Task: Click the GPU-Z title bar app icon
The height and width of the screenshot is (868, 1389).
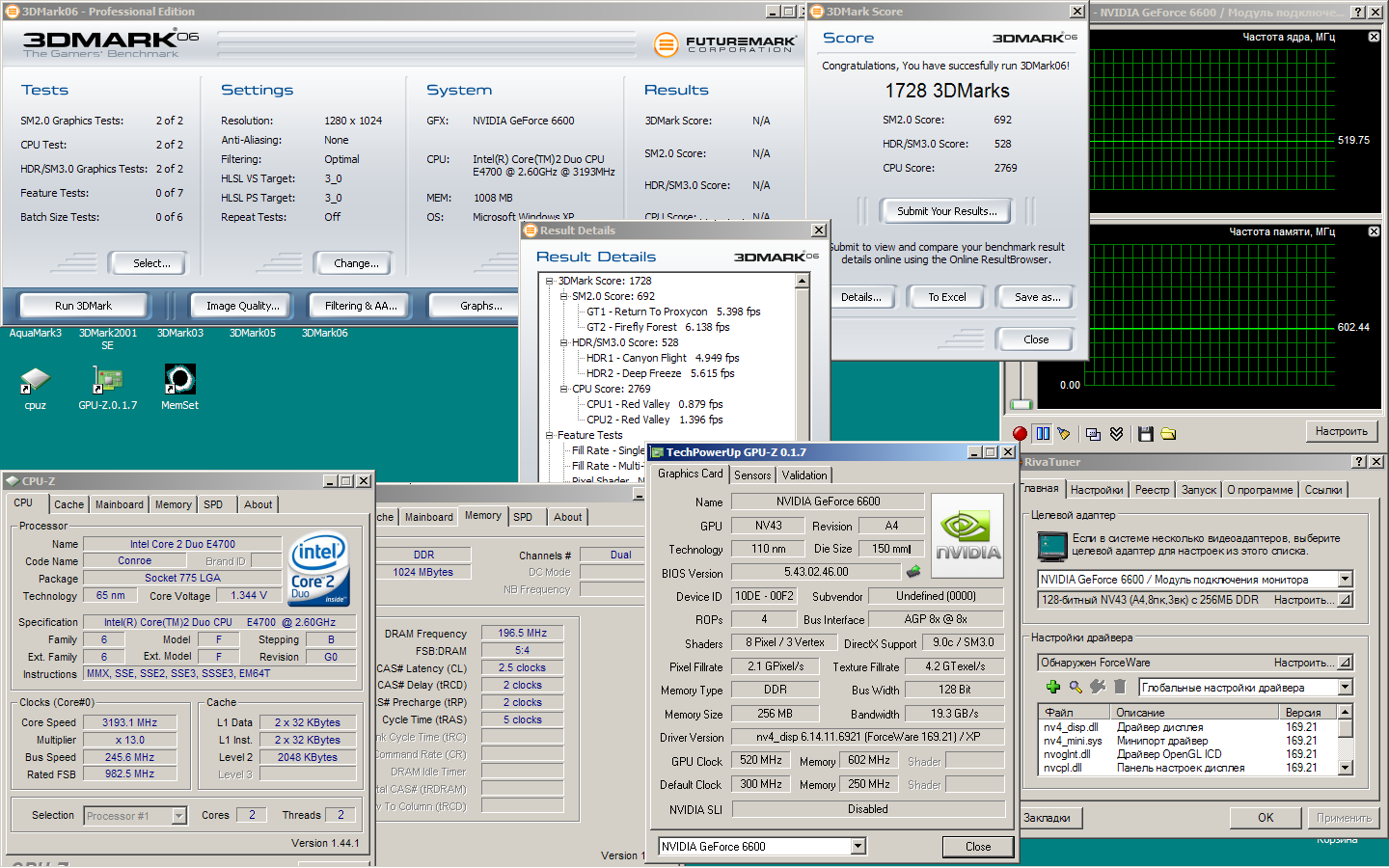Action: tap(656, 452)
